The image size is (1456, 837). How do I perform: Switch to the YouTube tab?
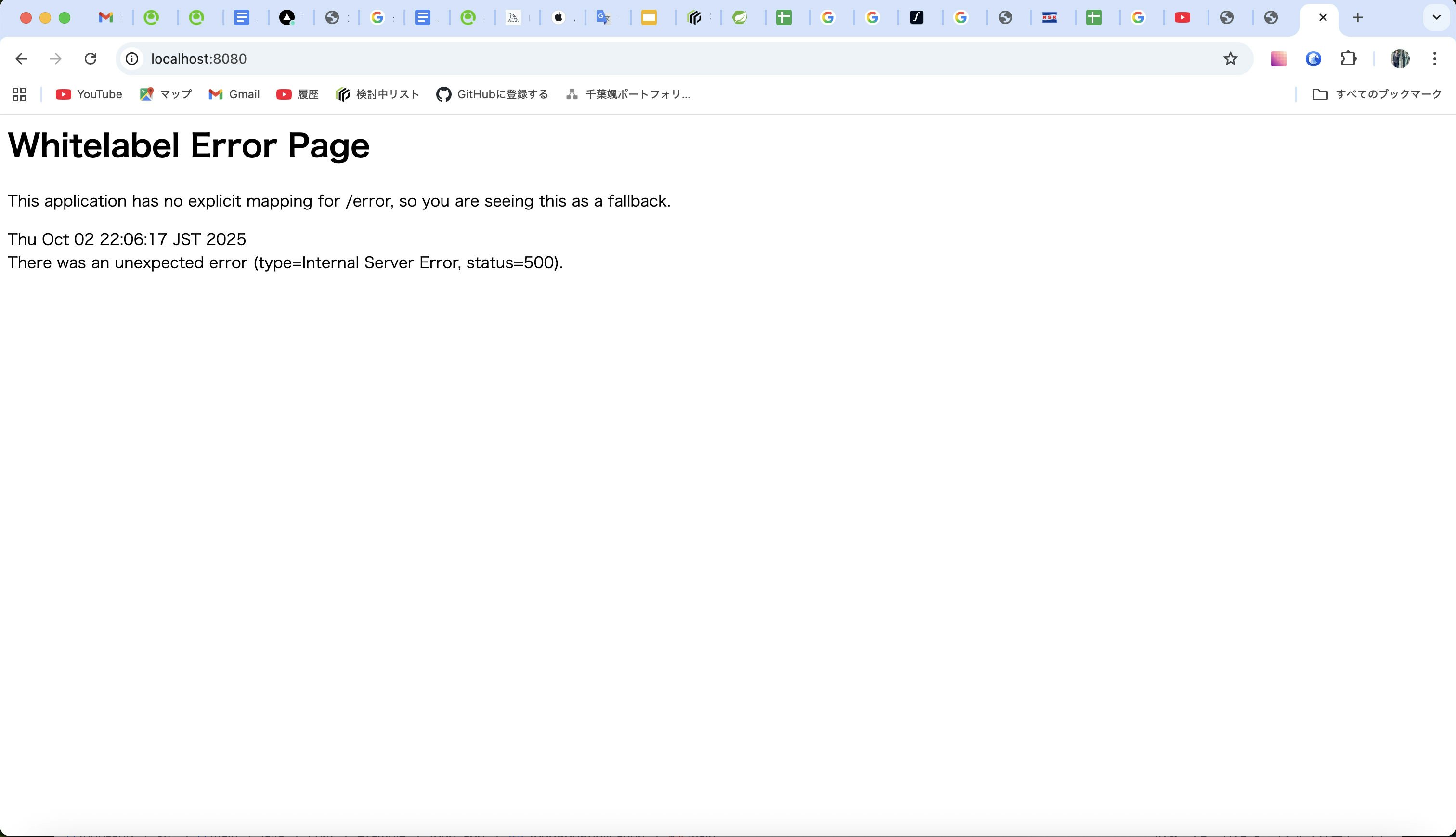pyautogui.click(x=1182, y=18)
